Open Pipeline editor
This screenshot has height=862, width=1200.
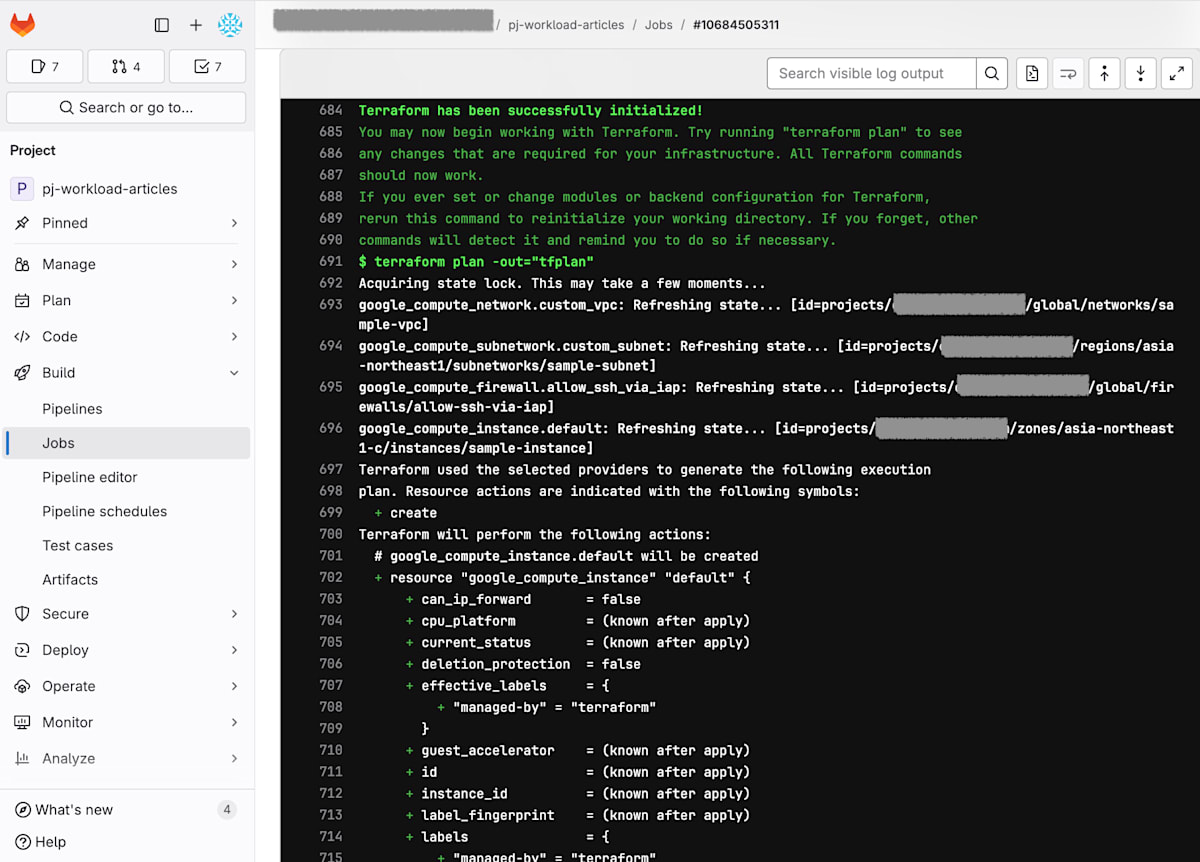(x=90, y=477)
